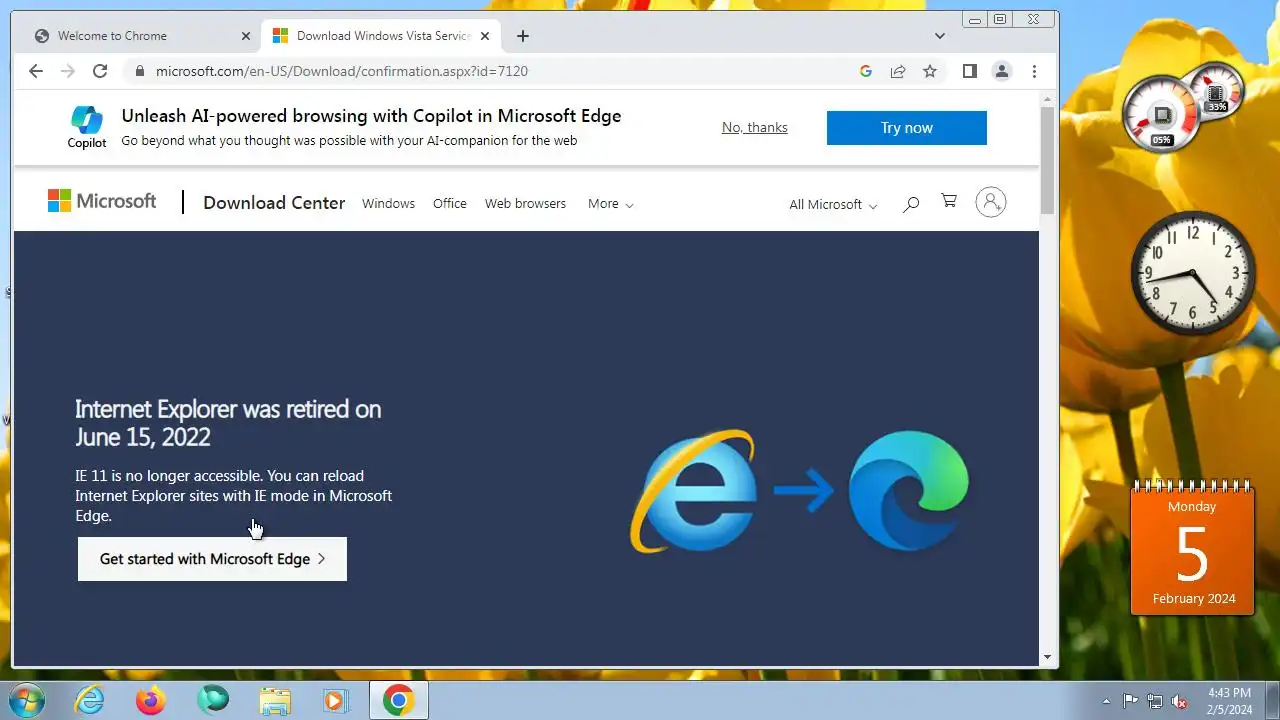Click the site lock icon in address bar
This screenshot has width=1280, height=720.
click(139, 71)
